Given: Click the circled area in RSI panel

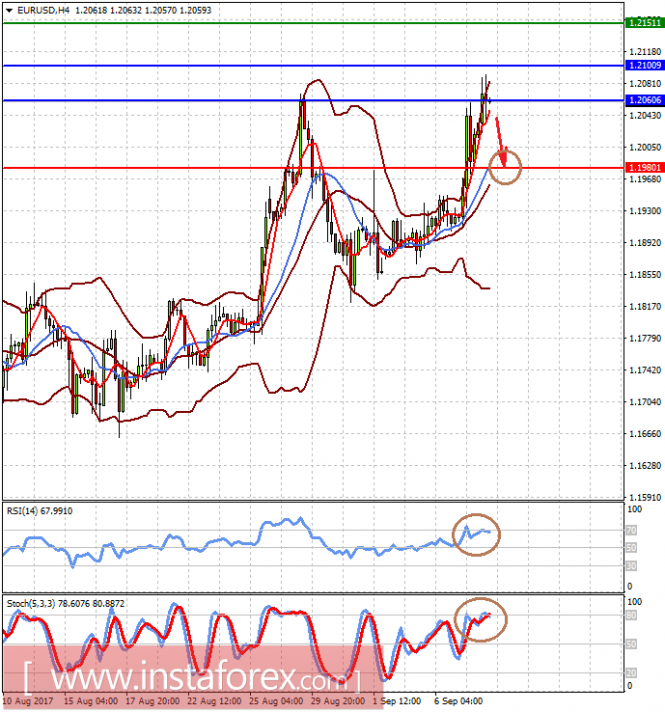Looking at the screenshot, I should (x=476, y=534).
